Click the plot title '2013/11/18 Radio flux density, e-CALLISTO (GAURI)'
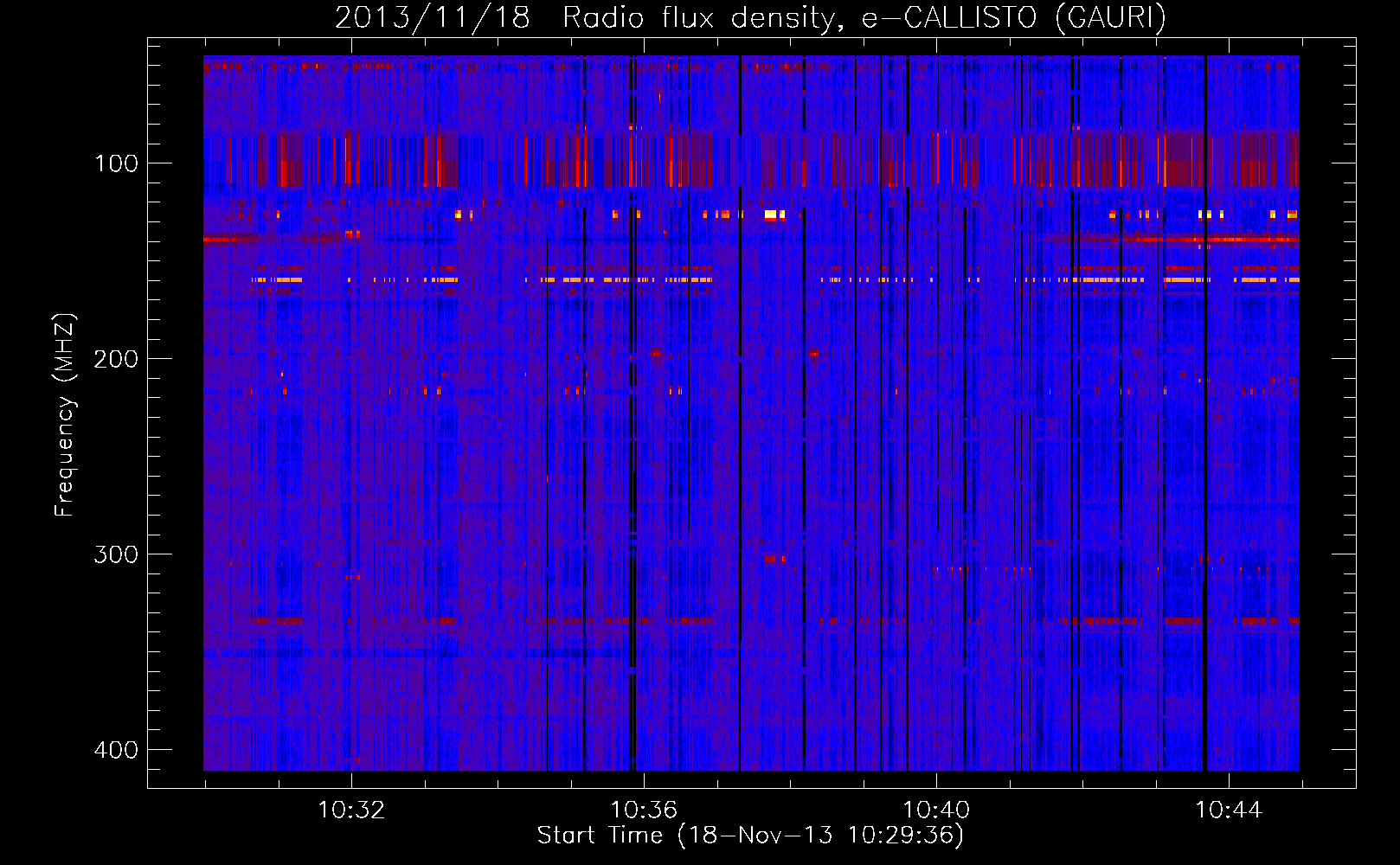The height and width of the screenshot is (865, 1400). click(750, 17)
